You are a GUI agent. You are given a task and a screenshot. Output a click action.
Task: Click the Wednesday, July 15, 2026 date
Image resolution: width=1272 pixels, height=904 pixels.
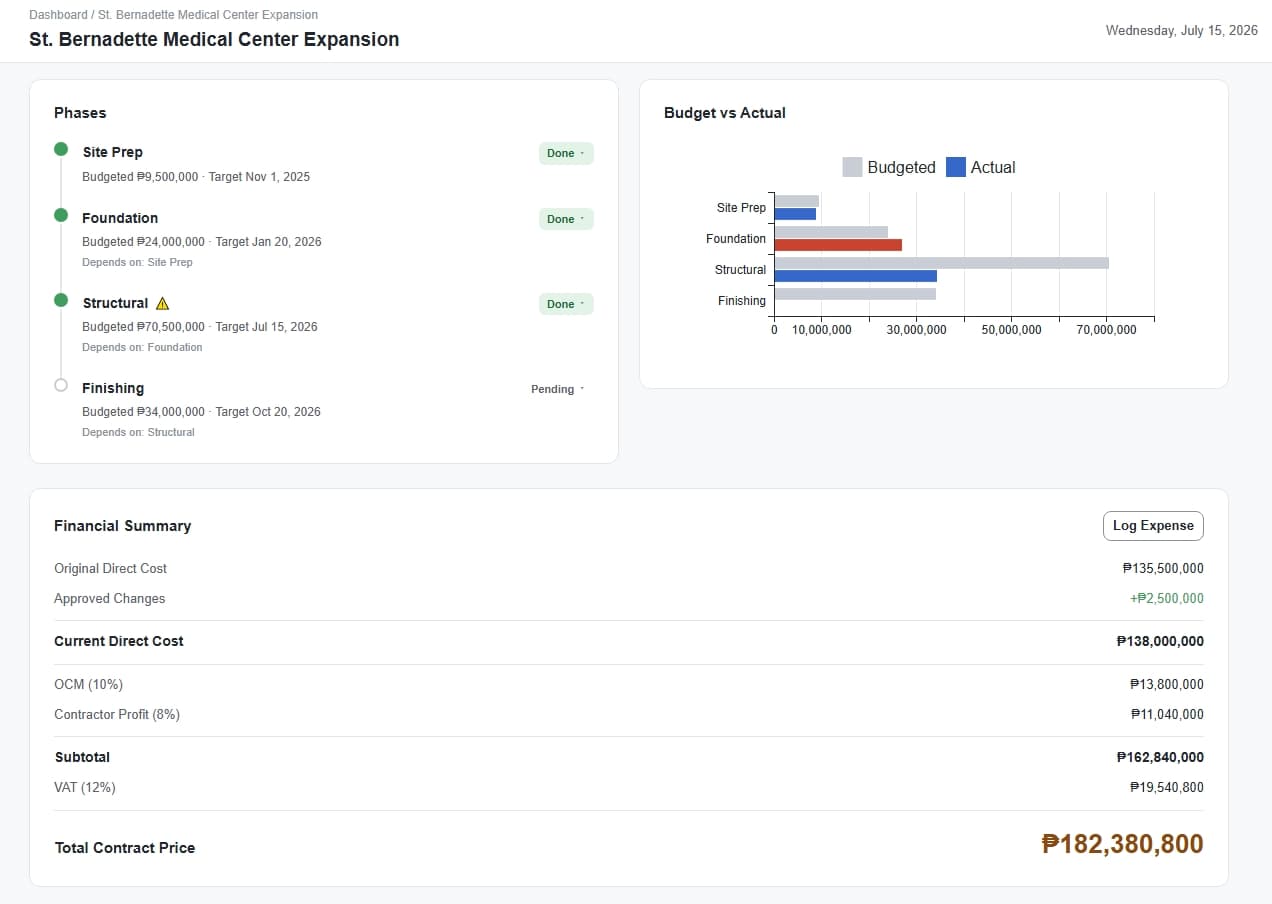tap(1182, 30)
